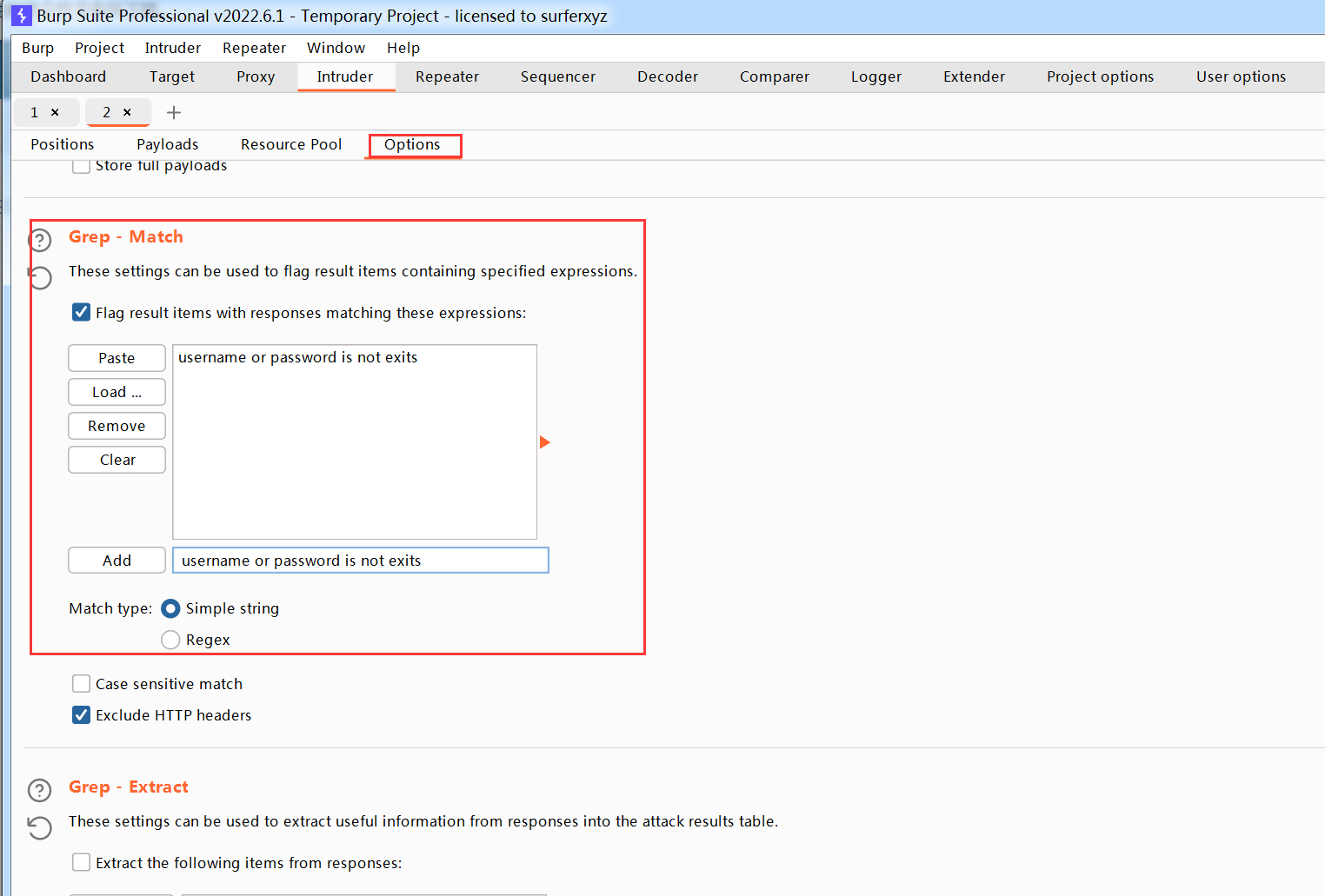Open Grep - Extract help icon
The width and height of the screenshot is (1325, 896).
click(40, 790)
